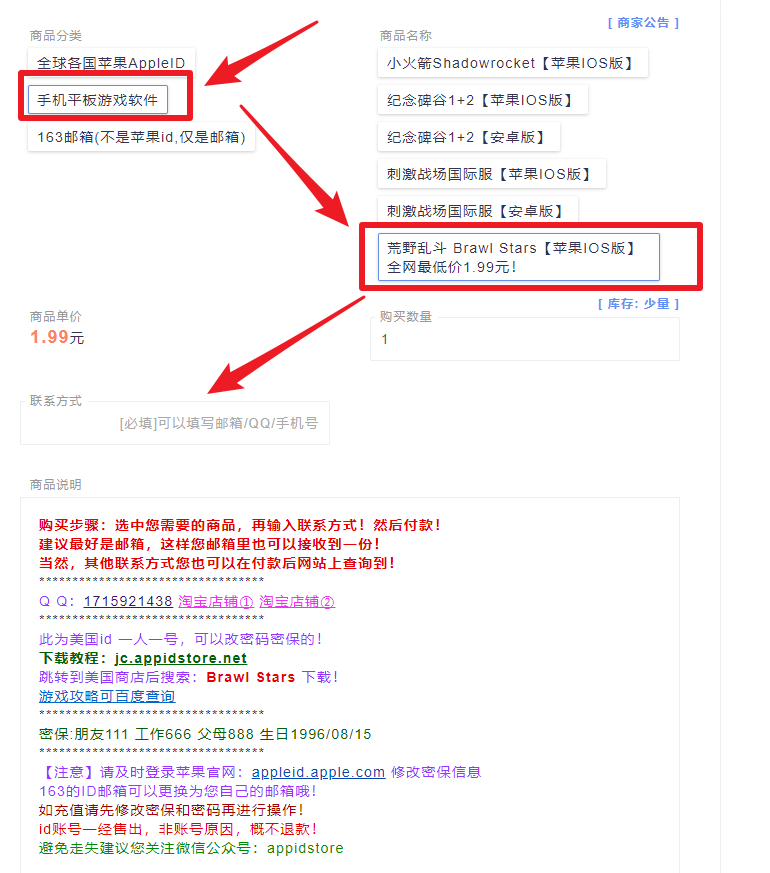Screen dimensions: 770x873
Task: Select the 全球各国苹果AppleID category
Action: (111, 63)
